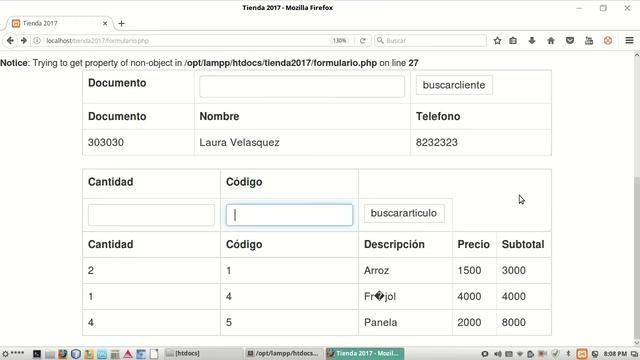Open site information icon in address bar
Image resolution: width=640 pixels, height=360 pixels.
pos(37,40)
